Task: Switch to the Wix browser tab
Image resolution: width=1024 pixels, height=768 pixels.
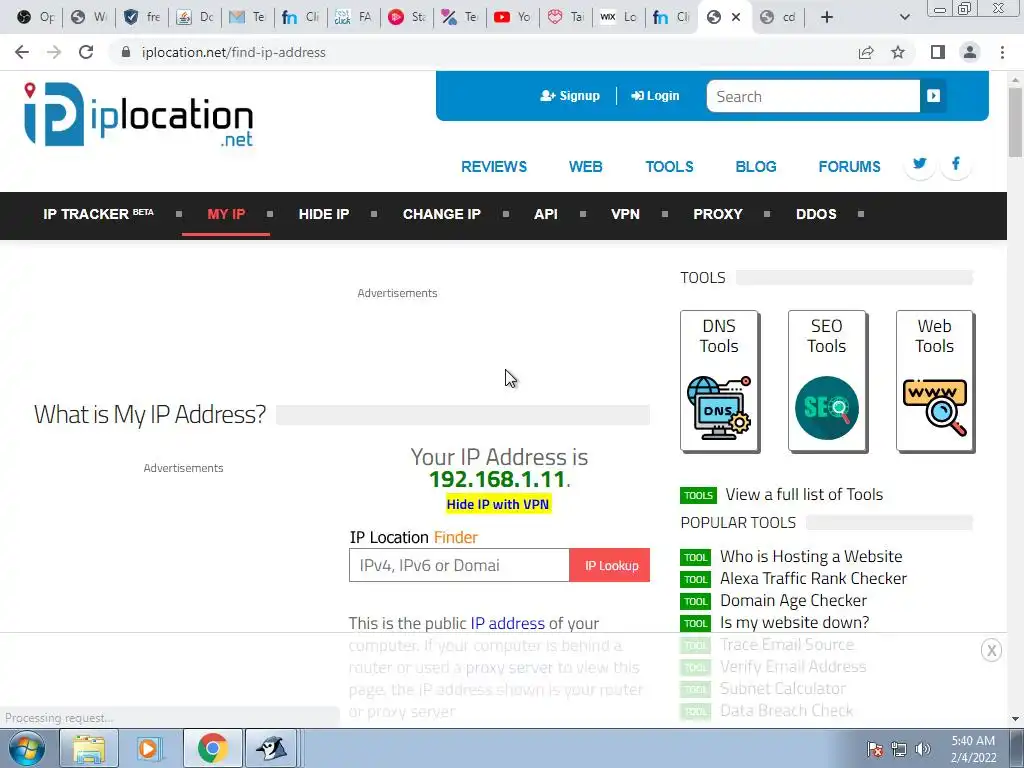Action: [x=618, y=18]
